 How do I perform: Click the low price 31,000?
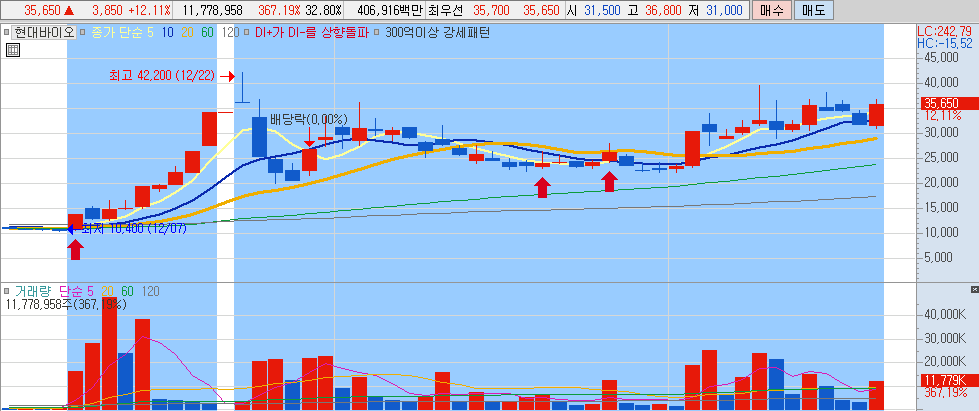(724, 11)
